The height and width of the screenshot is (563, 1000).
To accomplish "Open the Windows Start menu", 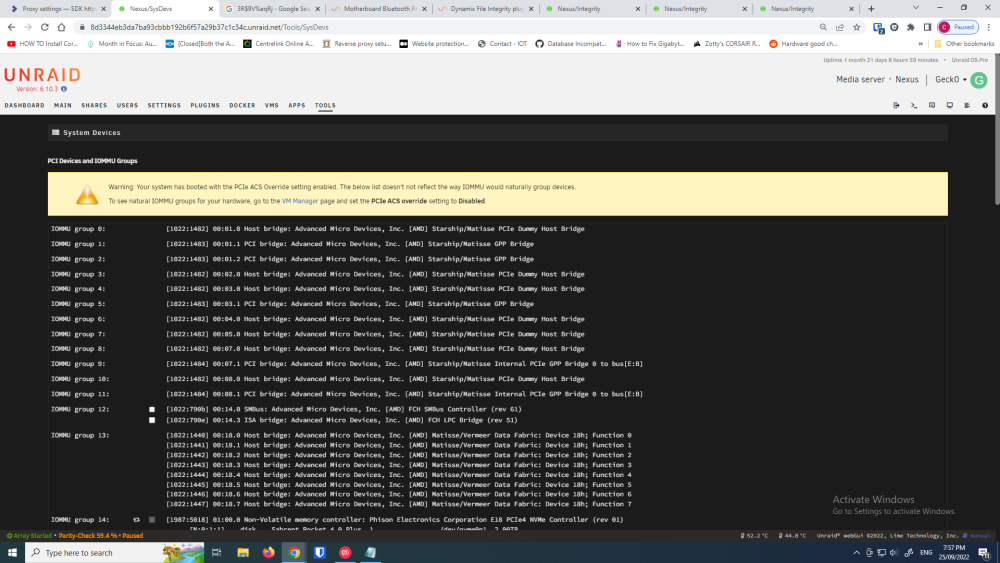I will tap(12, 552).
